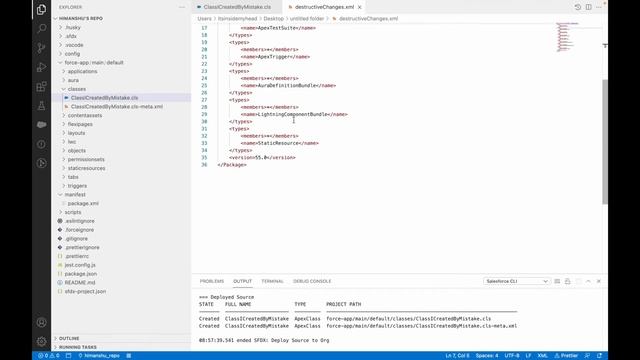
Task: Click the feedback icon in status bar
Action: pyautogui.click(x=587, y=356)
